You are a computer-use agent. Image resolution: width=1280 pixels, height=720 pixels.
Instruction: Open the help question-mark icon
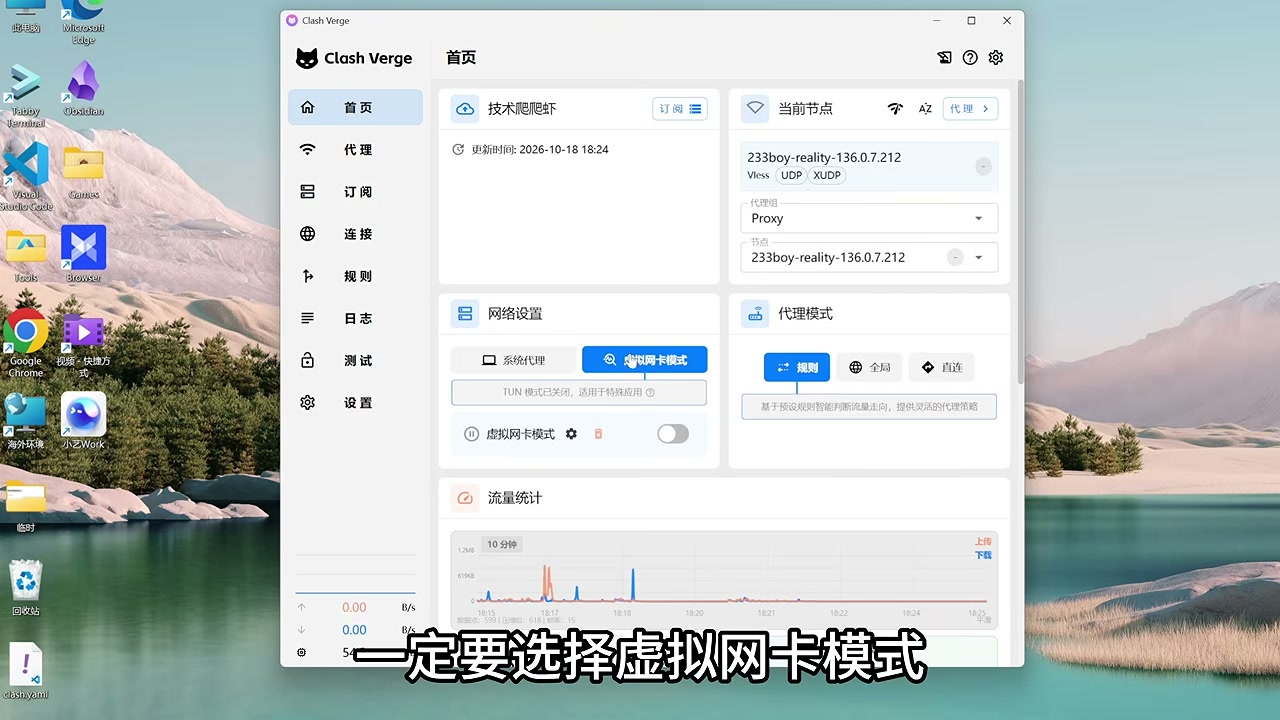[x=970, y=58]
